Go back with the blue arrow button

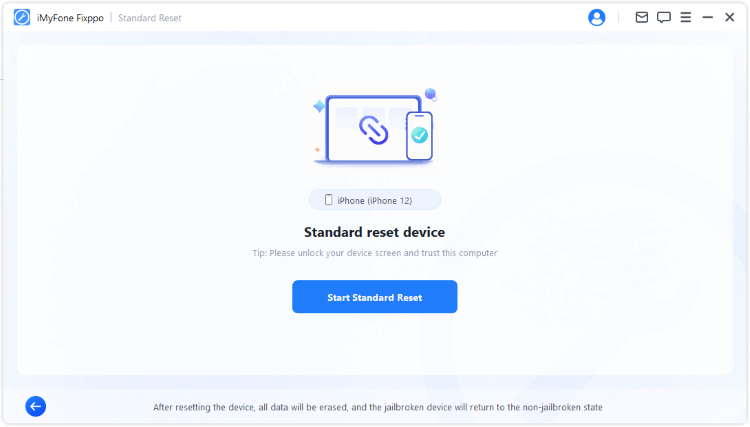click(36, 406)
